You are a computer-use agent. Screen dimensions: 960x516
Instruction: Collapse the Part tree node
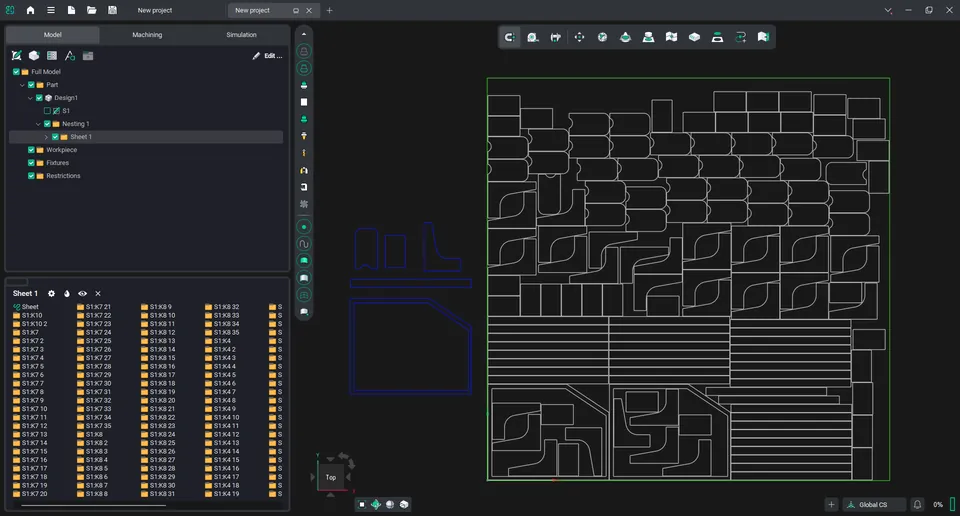(23, 85)
